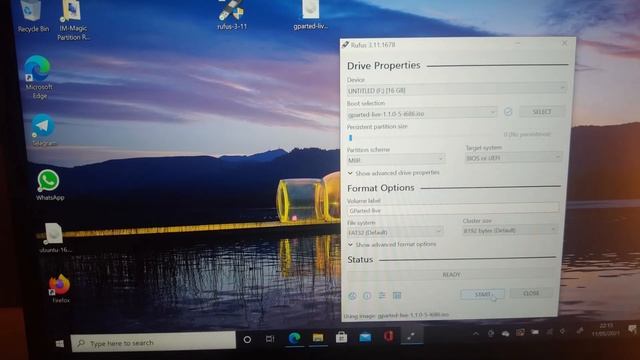Open Windows Start menu
The height and width of the screenshot is (360, 640).
click(x=60, y=344)
